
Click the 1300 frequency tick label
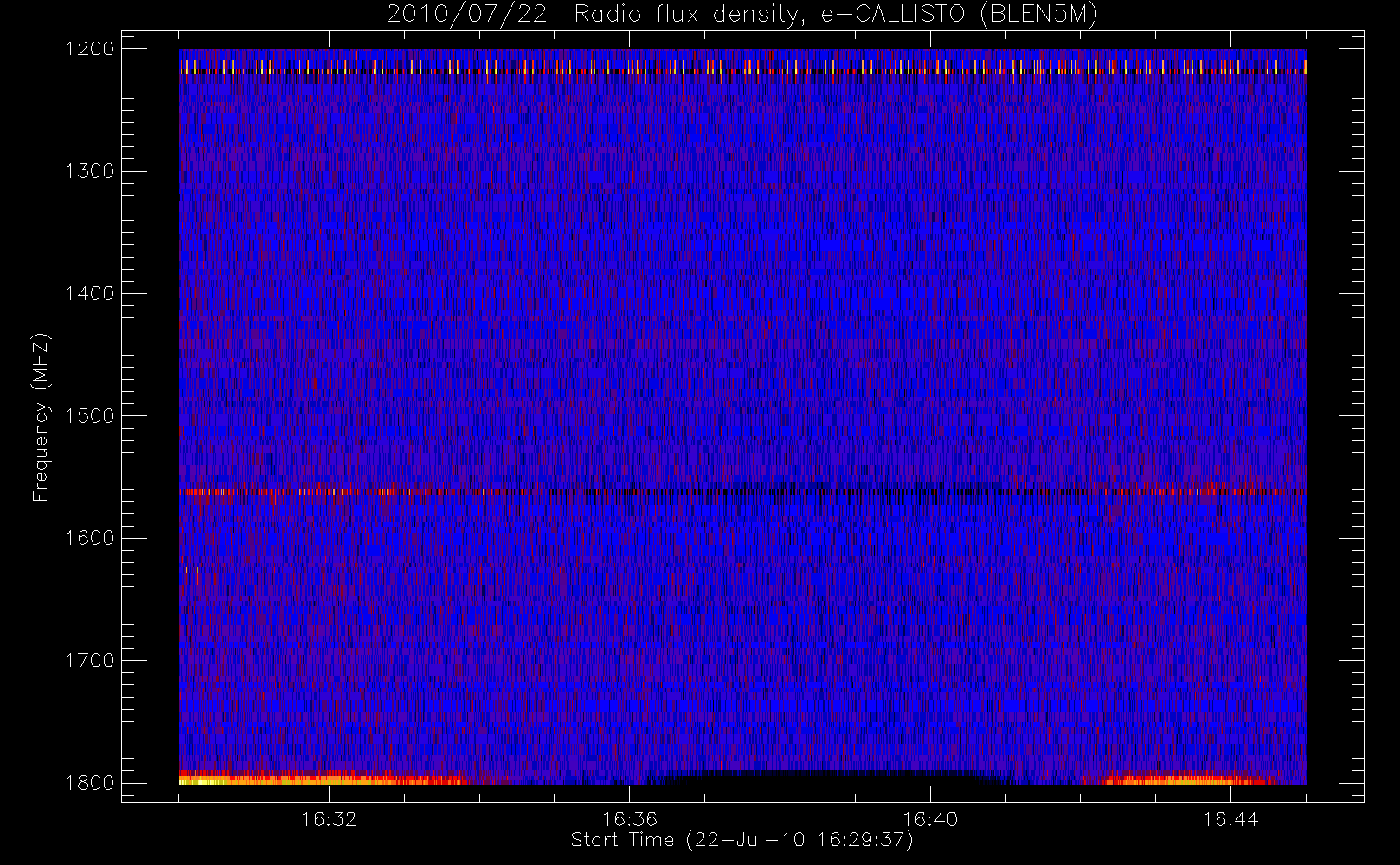coord(90,171)
